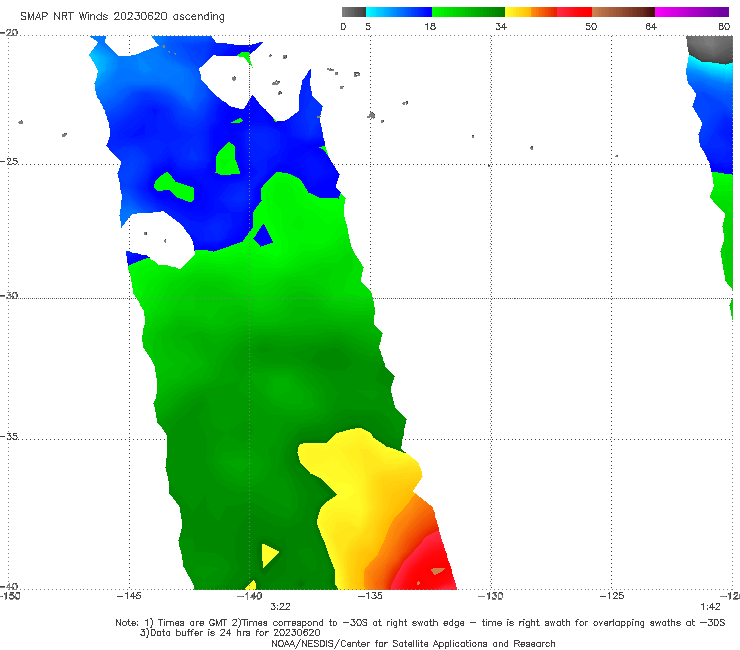Screen dimensions: 740x650
Task: Click the colorbar label "80" at the far end
Action: point(724,26)
